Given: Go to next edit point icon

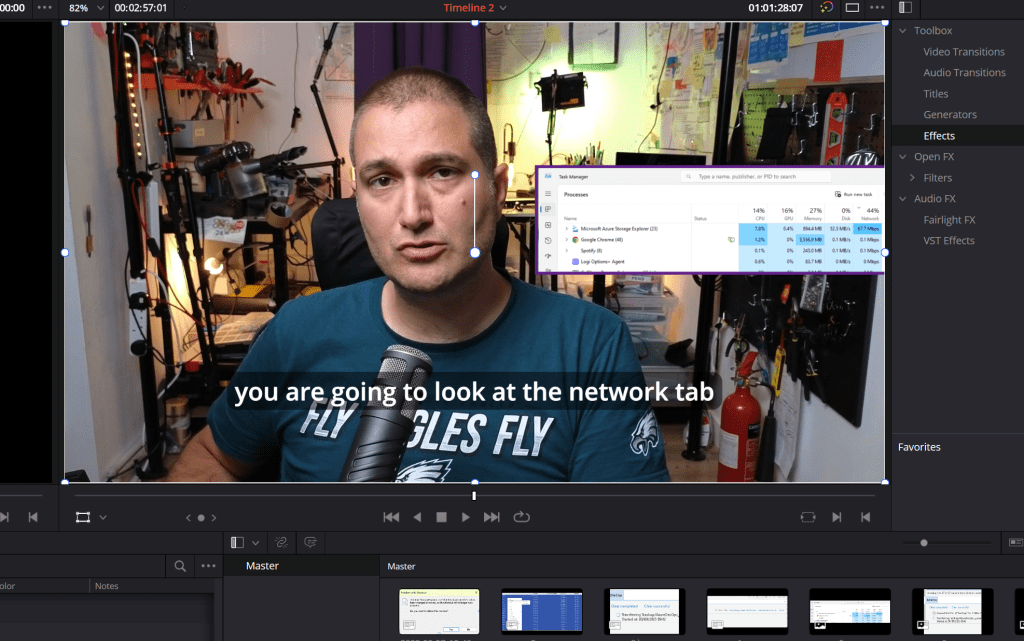Looking at the screenshot, I should [837, 517].
